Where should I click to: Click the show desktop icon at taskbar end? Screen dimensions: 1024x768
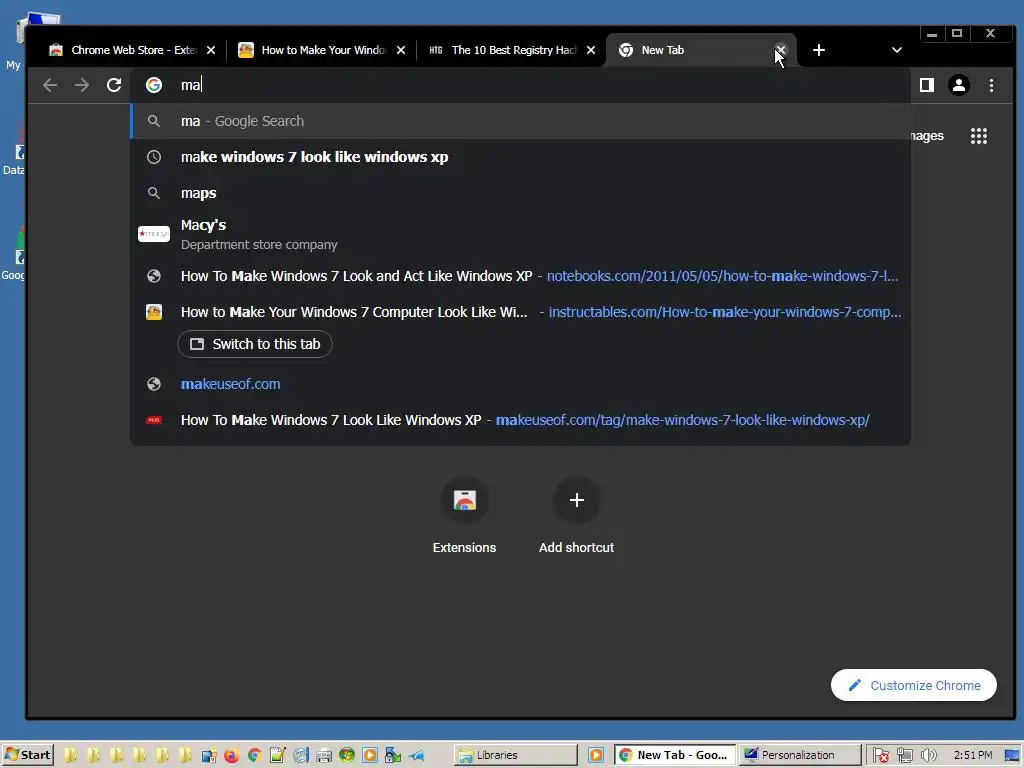(x=1012, y=755)
